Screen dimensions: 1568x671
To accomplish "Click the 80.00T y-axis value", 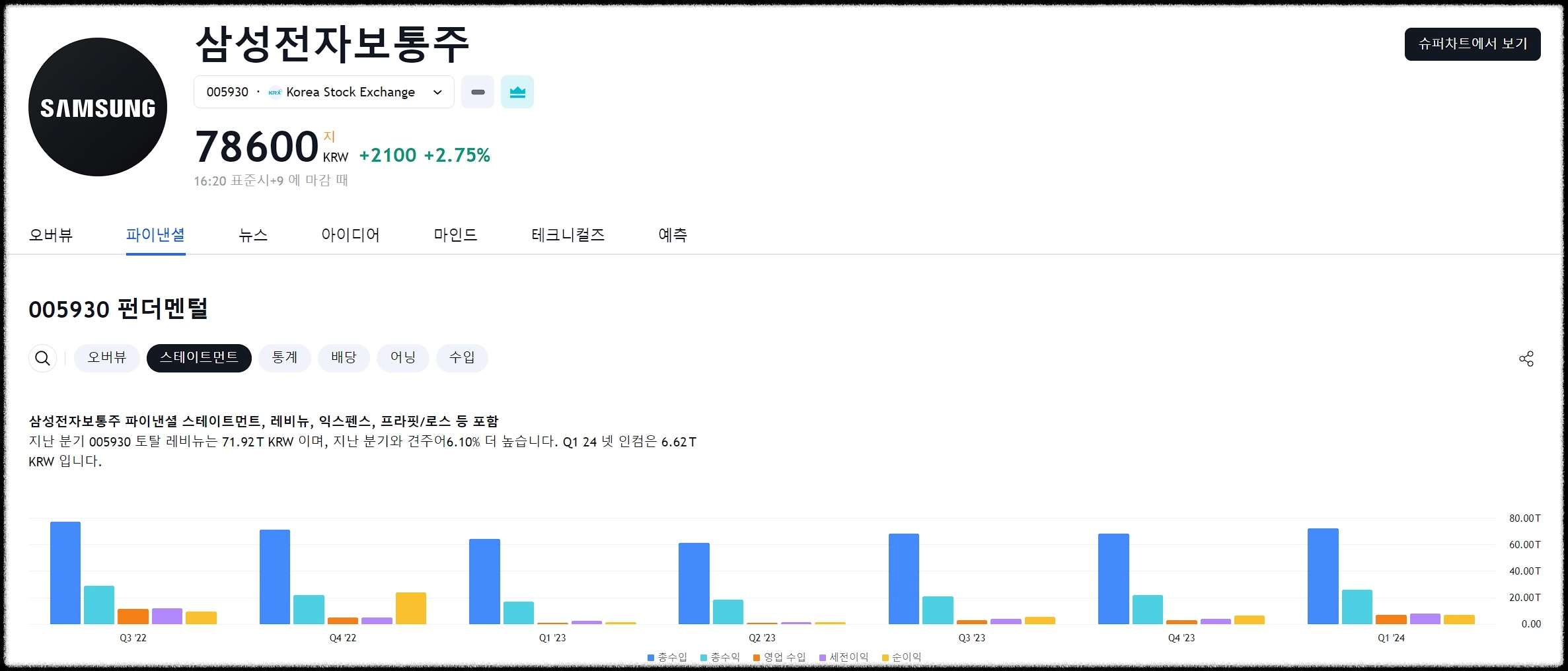I will coord(1524,518).
